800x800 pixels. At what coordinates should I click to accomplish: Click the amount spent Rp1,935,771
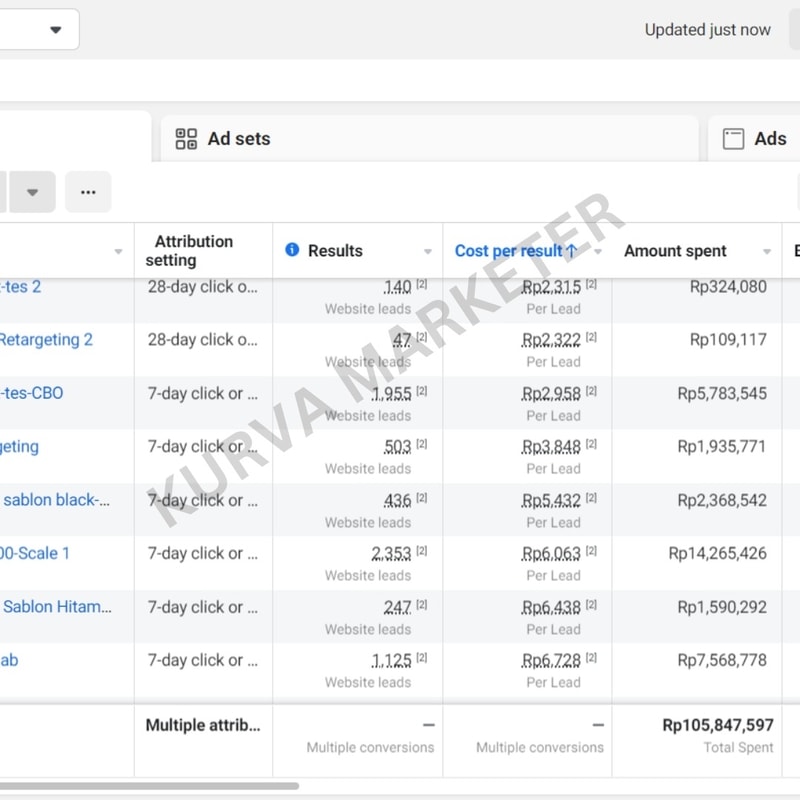722,446
